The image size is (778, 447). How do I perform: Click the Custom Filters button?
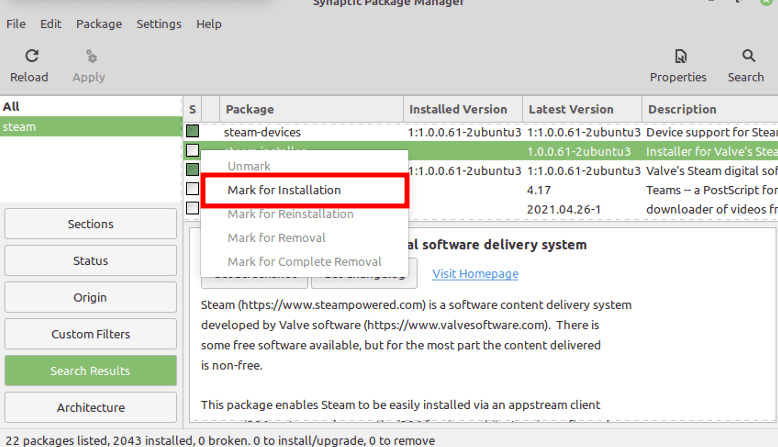(x=90, y=334)
